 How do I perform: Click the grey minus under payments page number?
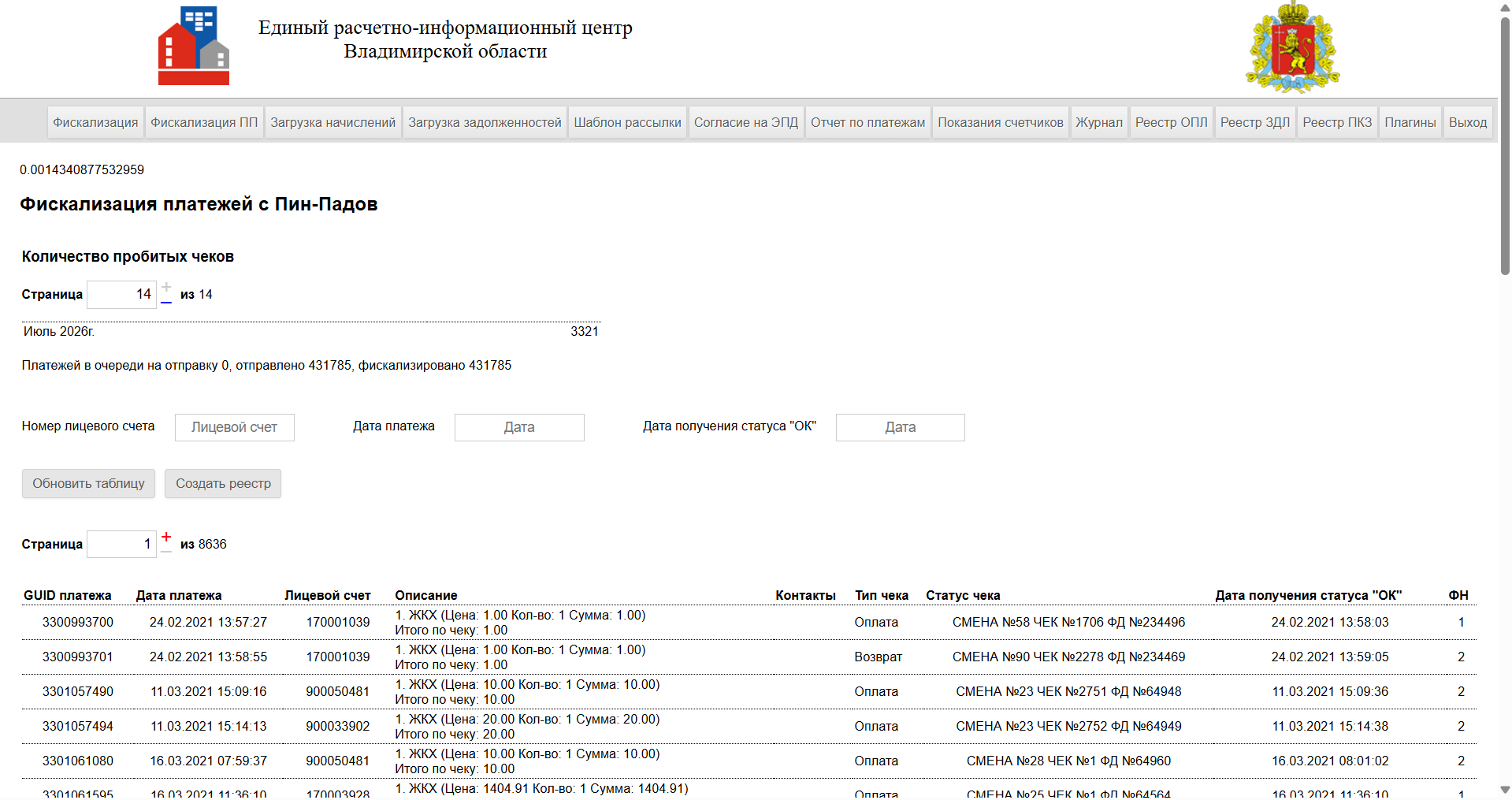point(166,552)
